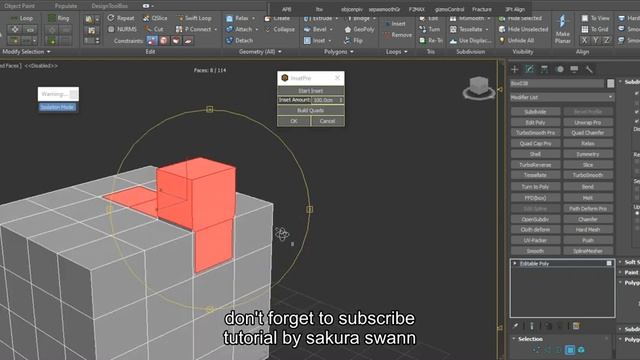Click the Insert loop tool
This screenshot has height=360, width=640.
pos(395,24)
